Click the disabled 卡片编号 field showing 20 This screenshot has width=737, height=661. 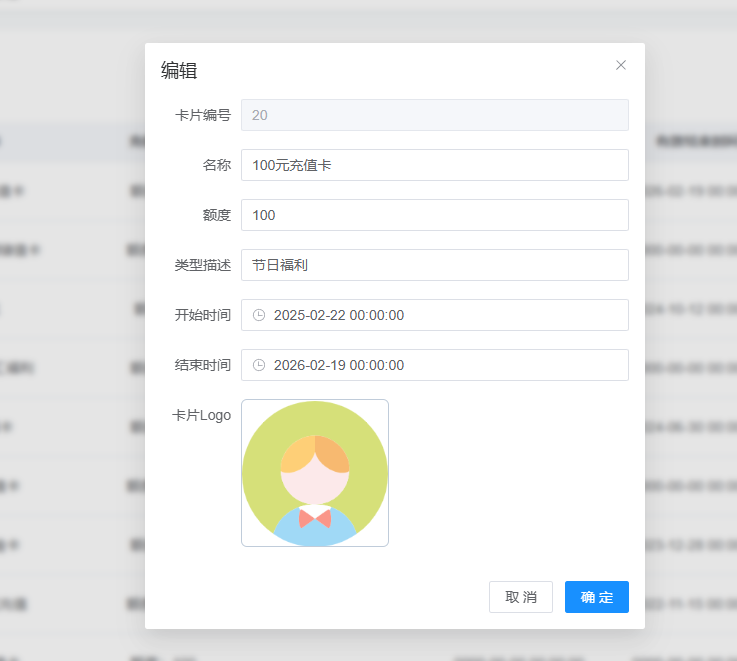tap(434, 115)
